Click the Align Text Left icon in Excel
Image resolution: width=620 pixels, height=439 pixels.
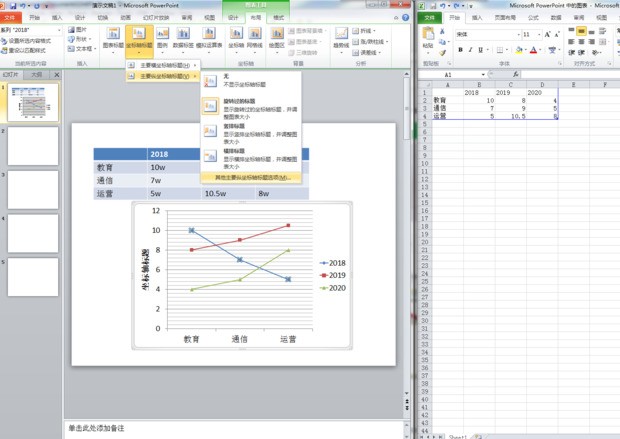[x=571, y=42]
